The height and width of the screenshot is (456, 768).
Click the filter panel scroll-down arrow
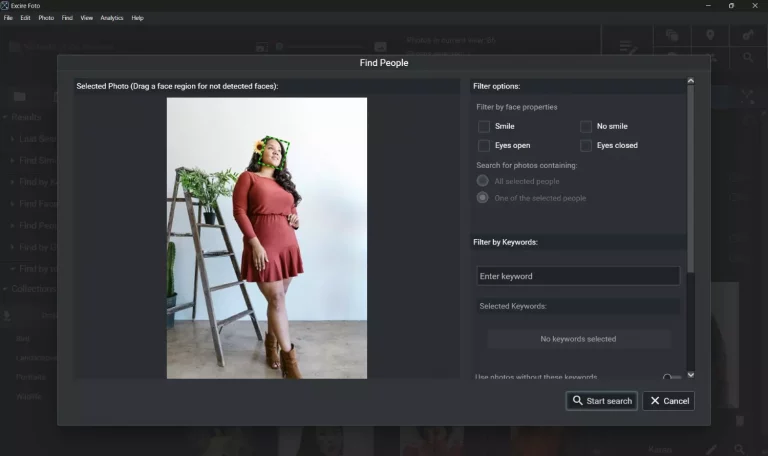(691, 375)
